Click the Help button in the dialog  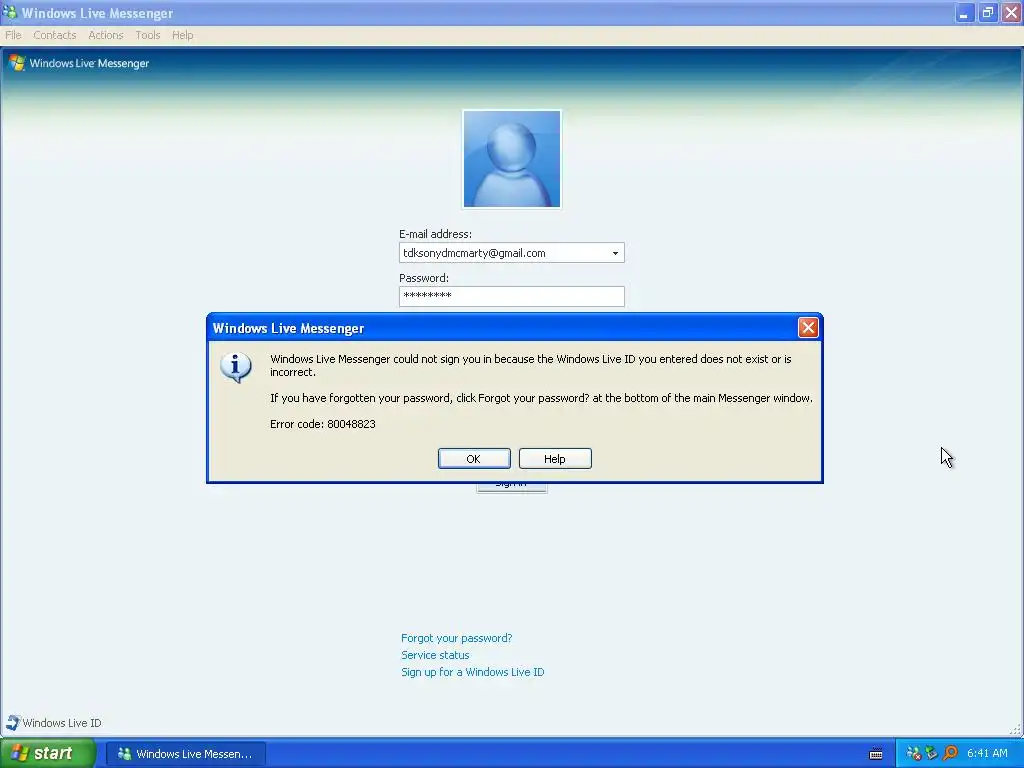555,458
